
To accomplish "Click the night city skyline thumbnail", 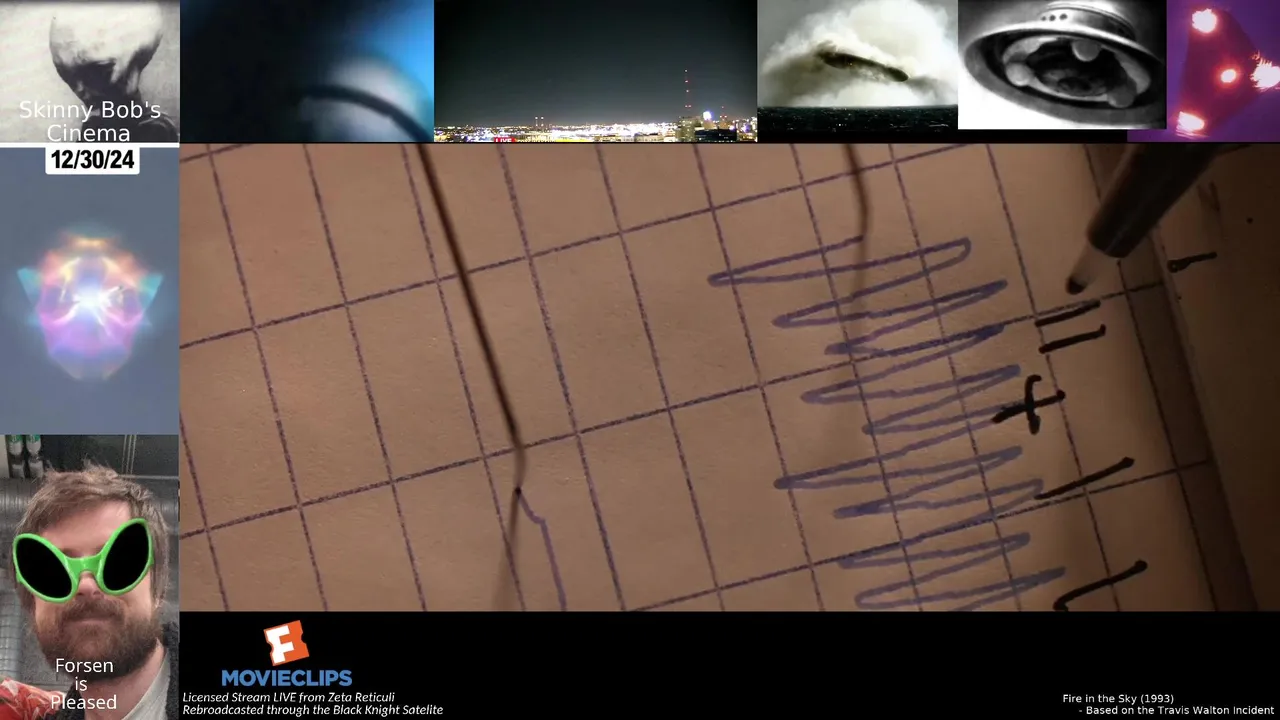I will [595, 71].
